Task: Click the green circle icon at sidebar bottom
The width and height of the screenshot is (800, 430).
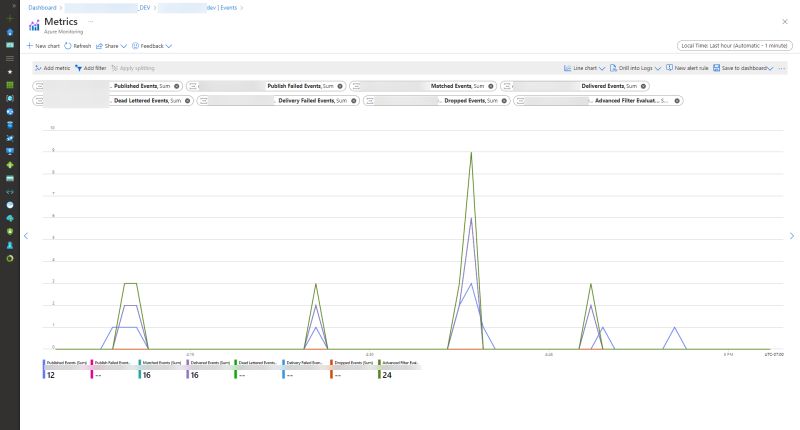Action: pyautogui.click(x=10, y=258)
